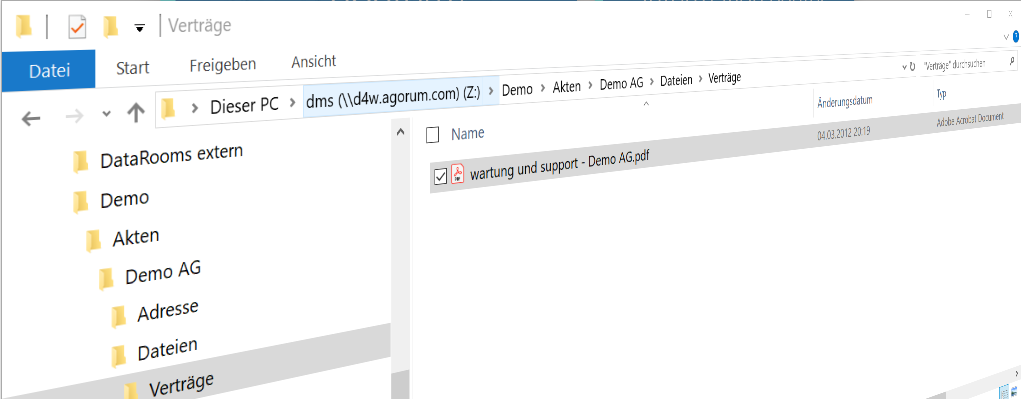
Task: Expand chevron after dms drive breadcrumb
Action: pyautogui.click(x=491, y=92)
